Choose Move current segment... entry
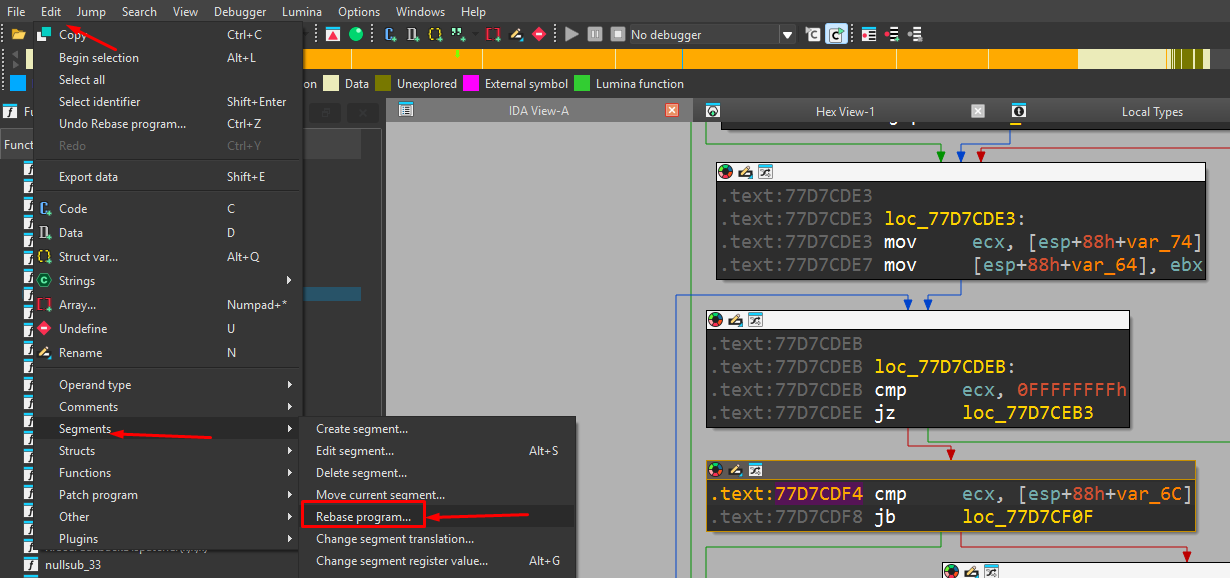Image resolution: width=1230 pixels, height=578 pixels. coord(438,495)
